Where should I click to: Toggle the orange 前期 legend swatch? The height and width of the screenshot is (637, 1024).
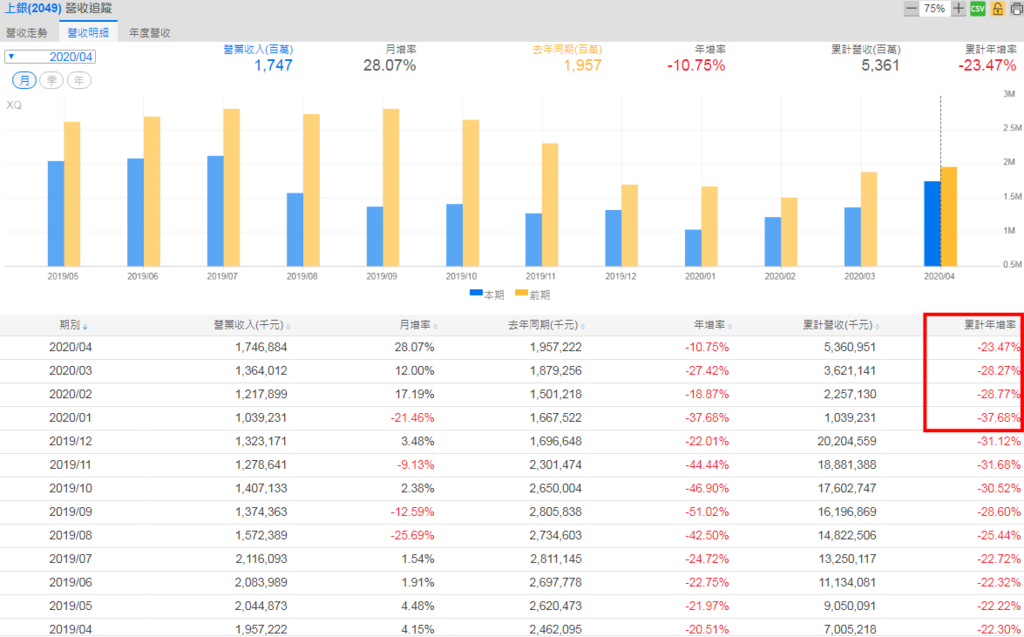click(x=521, y=293)
